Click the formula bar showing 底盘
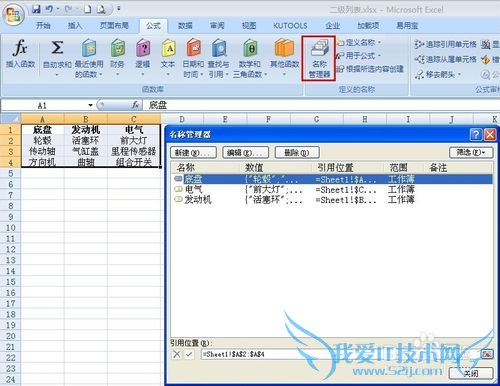 pos(321,105)
